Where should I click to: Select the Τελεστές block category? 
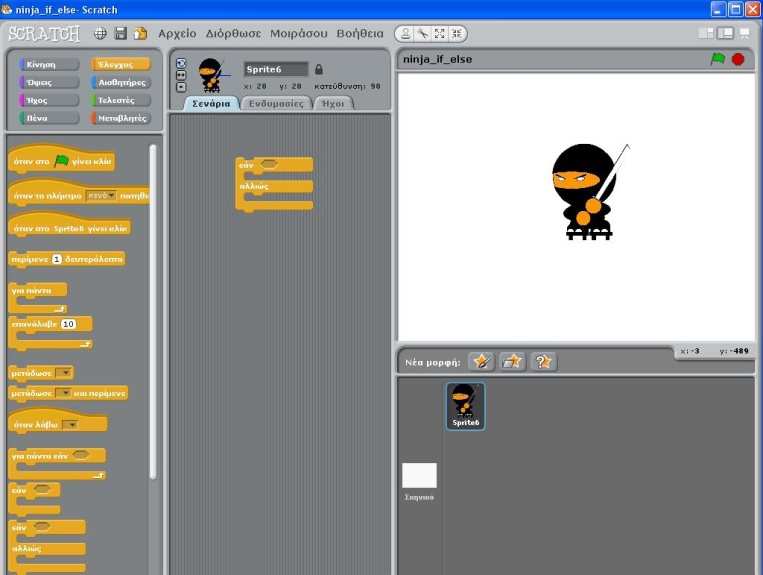121,100
